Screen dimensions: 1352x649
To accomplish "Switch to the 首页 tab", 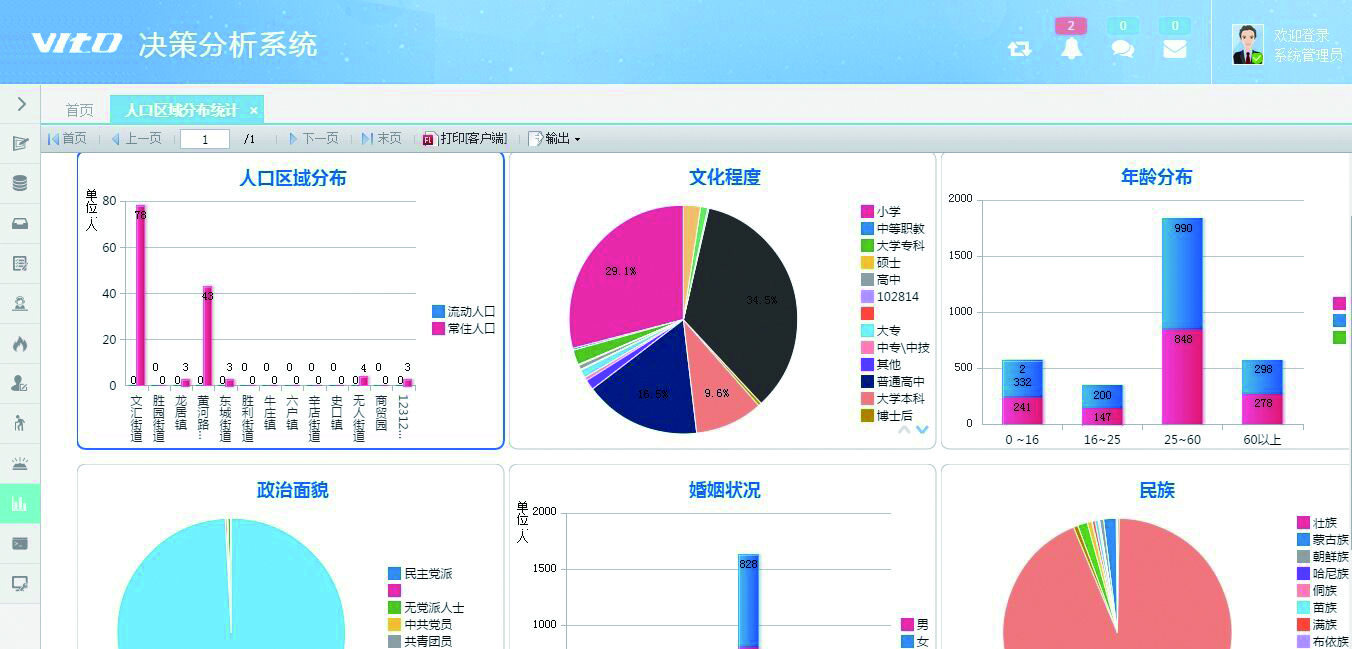I will [80, 110].
